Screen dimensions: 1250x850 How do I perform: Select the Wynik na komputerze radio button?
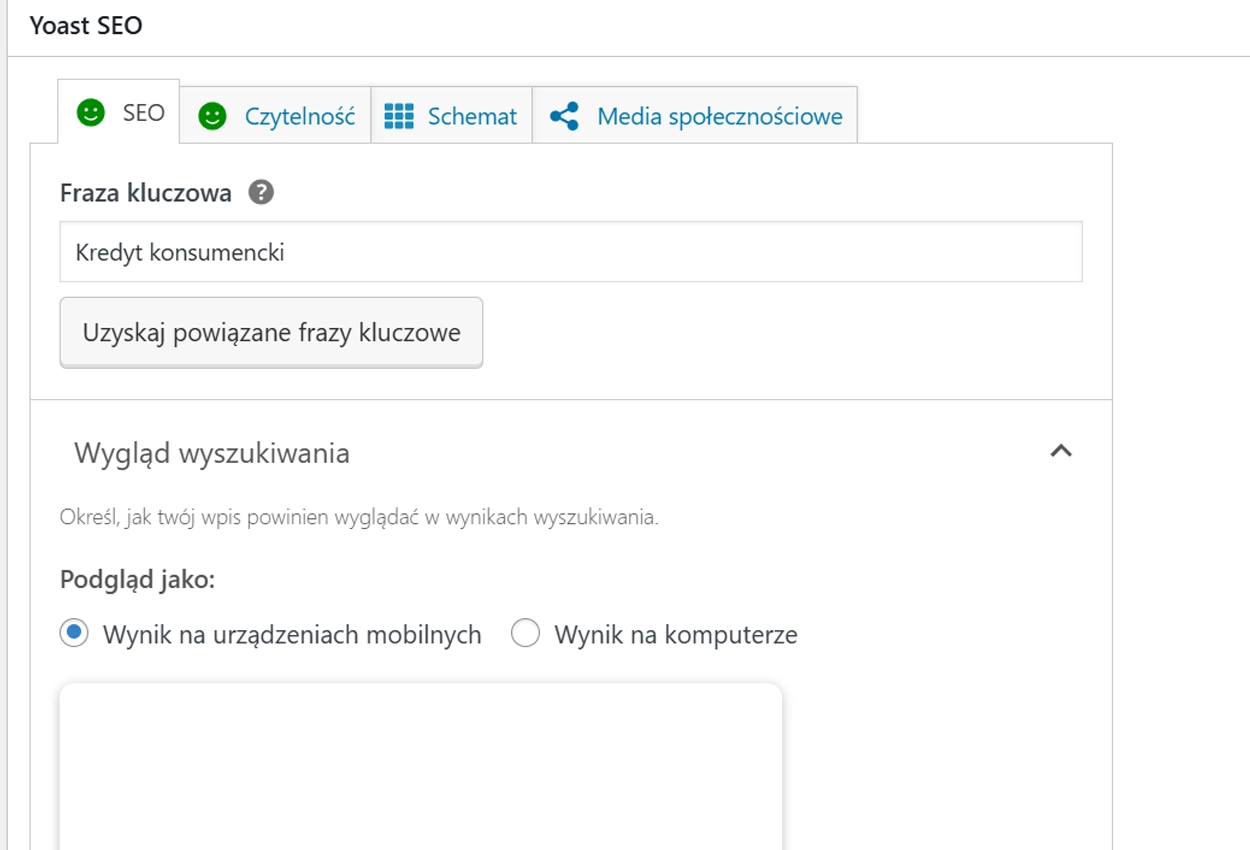pos(525,634)
